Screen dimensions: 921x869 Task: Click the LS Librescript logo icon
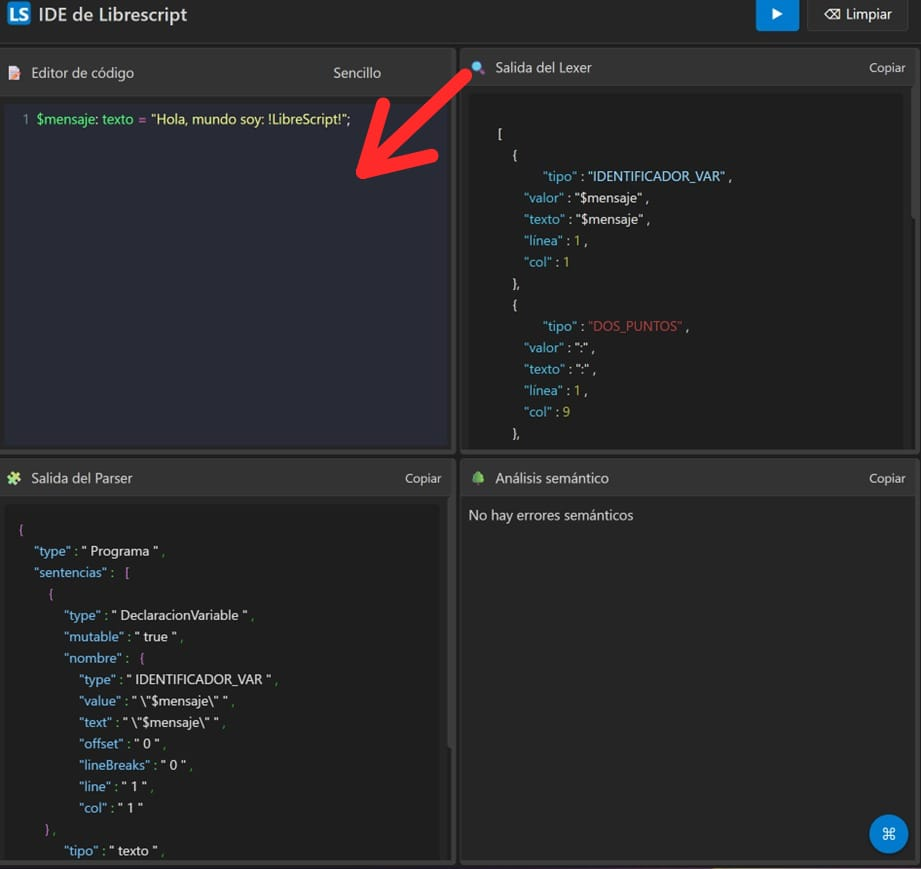click(x=19, y=14)
